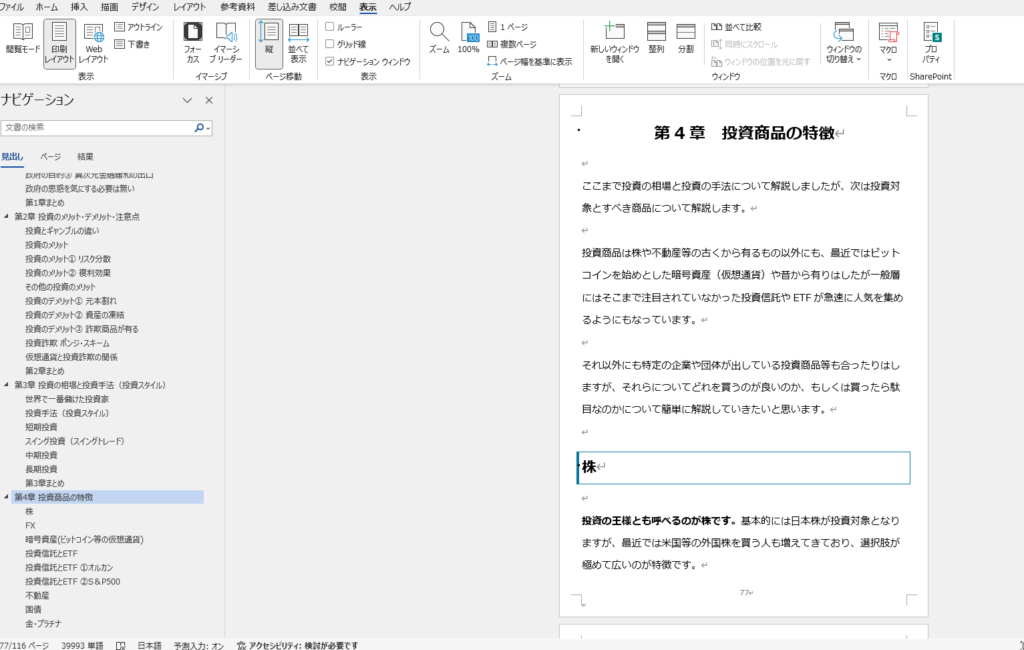This screenshot has height=650, width=1024.
Task: Open the マクロ dropdown arrow
Action: click(888, 60)
